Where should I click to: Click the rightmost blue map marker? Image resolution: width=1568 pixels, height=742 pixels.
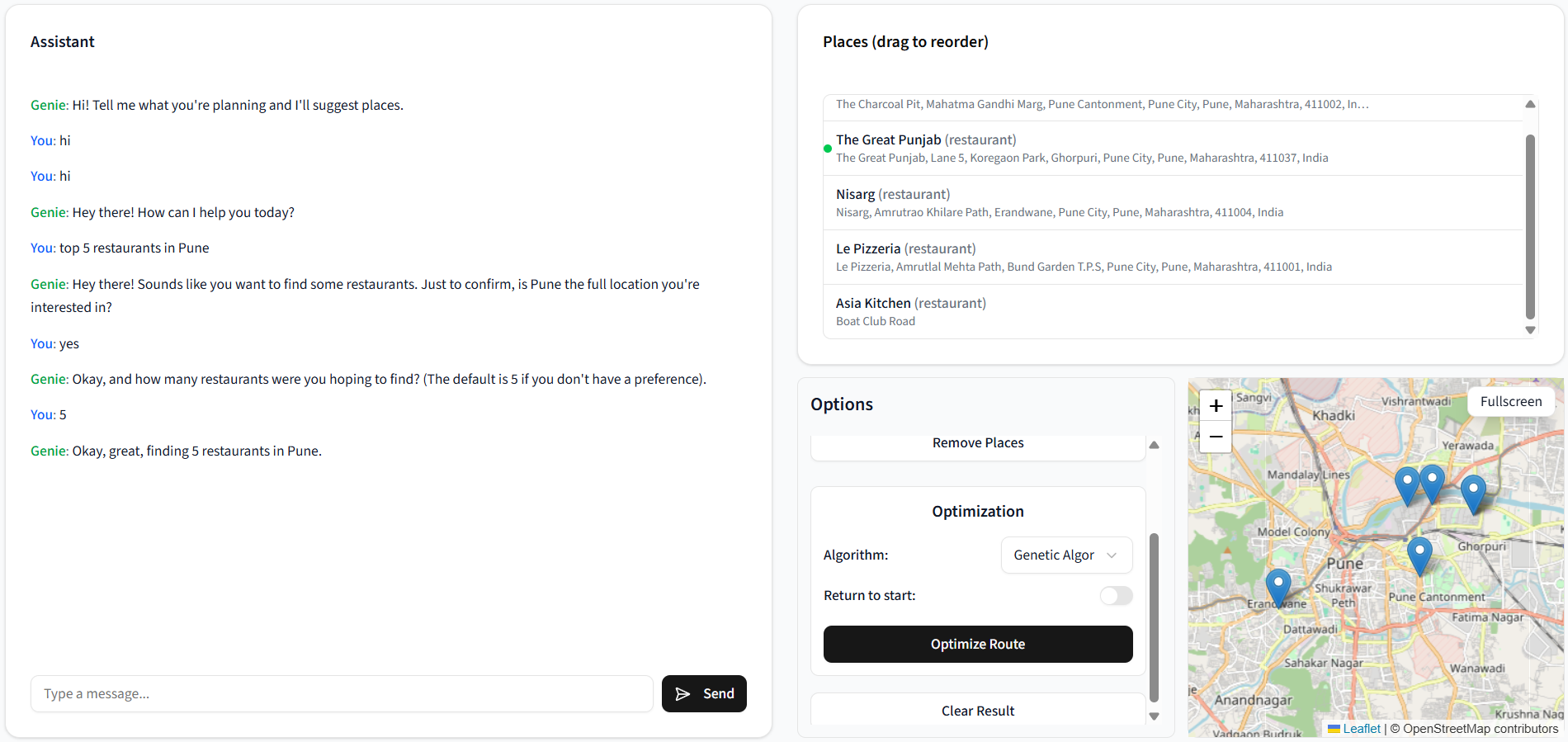click(x=1473, y=493)
